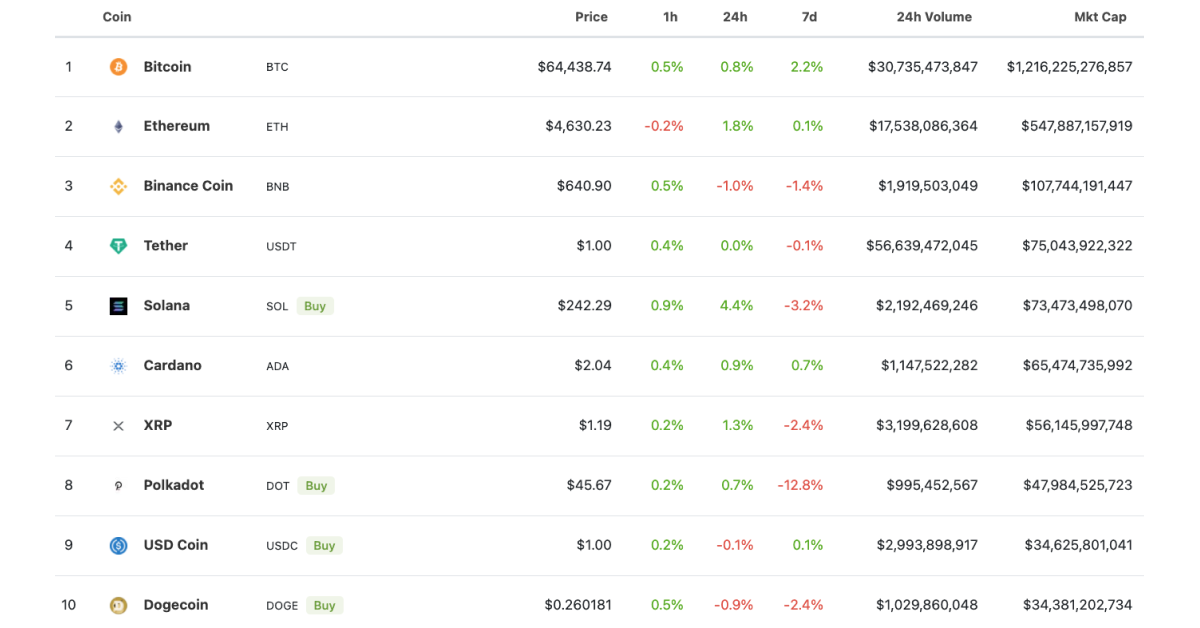
Task: Click the ETH ticker symbol
Action: point(277,127)
